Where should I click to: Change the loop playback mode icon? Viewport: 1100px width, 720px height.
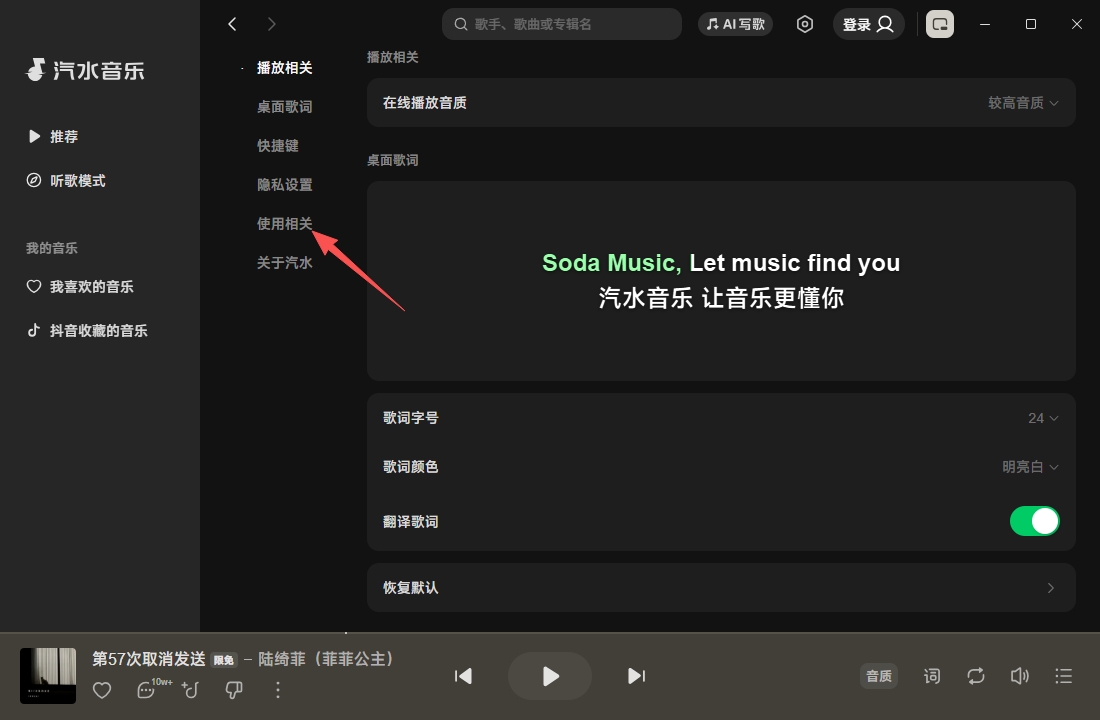click(976, 676)
